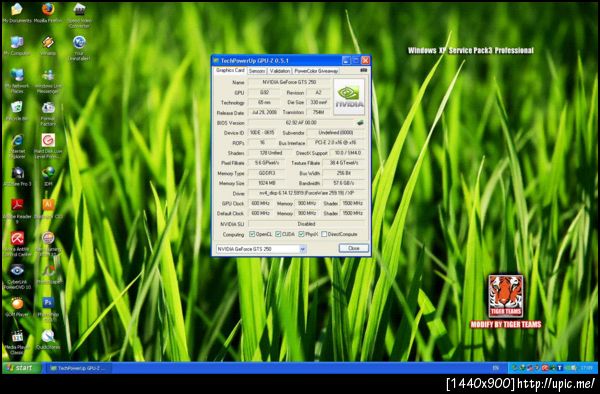Screen dimensions: 600x394
Task: Click the GPU-Z screenshot camera icon
Action: point(364,70)
